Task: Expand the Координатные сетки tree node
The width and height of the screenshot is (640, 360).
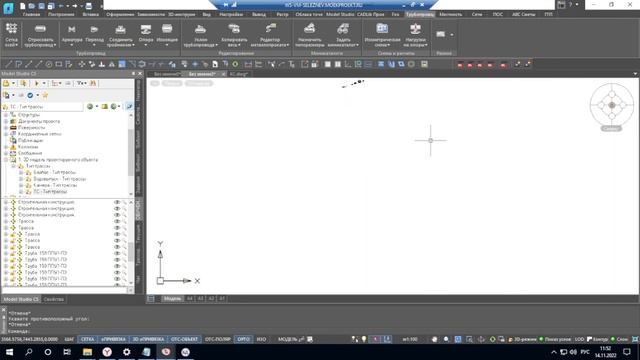Action: coord(6,134)
